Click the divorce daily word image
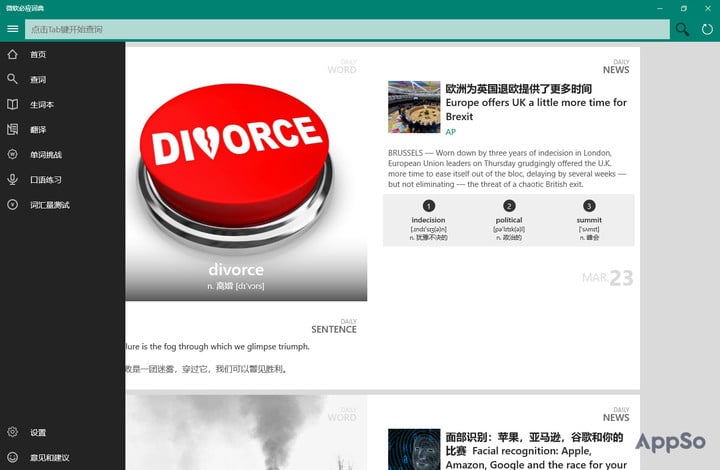The height and width of the screenshot is (470, 720). pyautogui.click(x=246, y=174)
